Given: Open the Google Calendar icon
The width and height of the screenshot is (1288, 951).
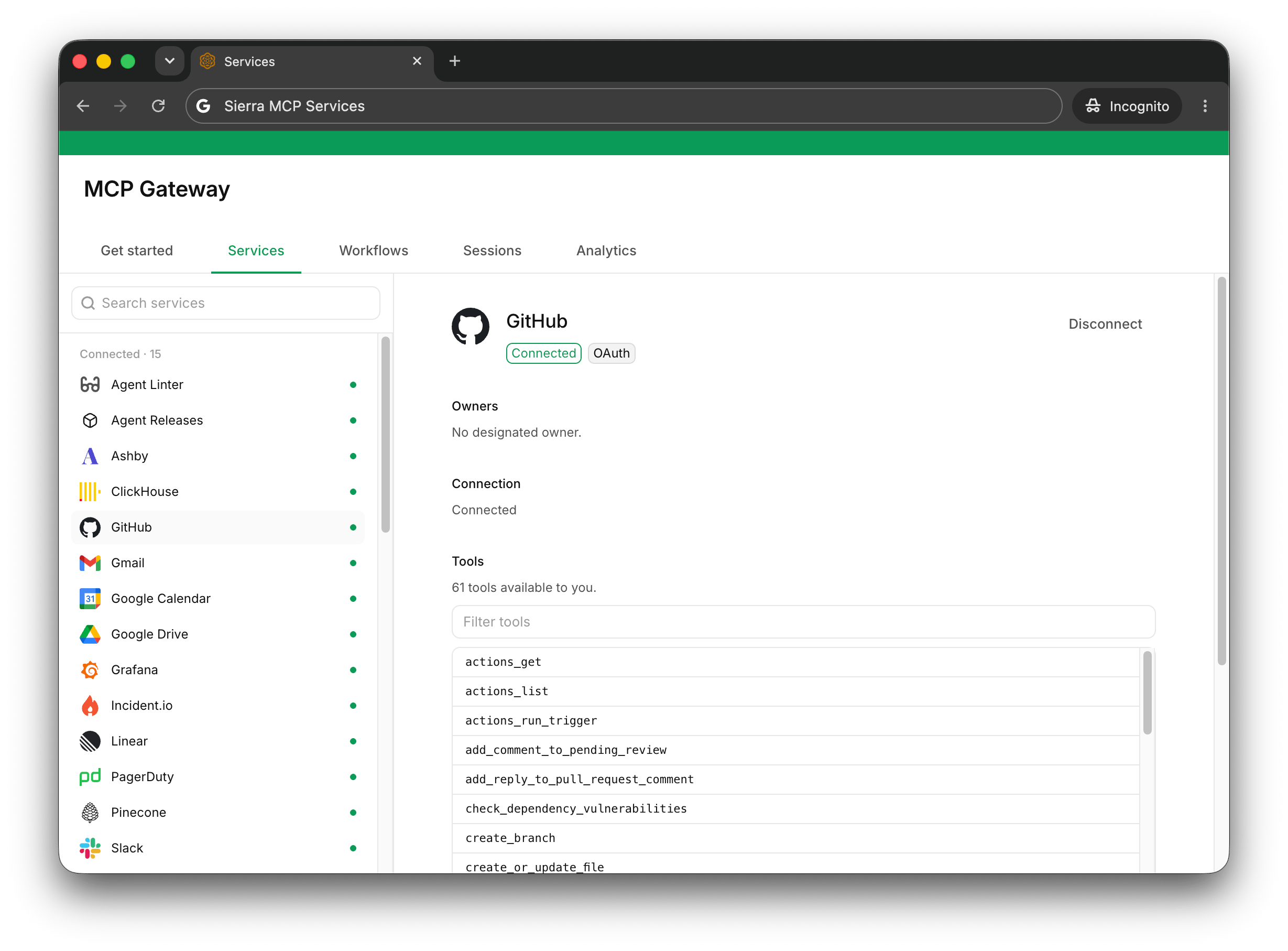Looking at the screenshot, I should coord(90,599).
